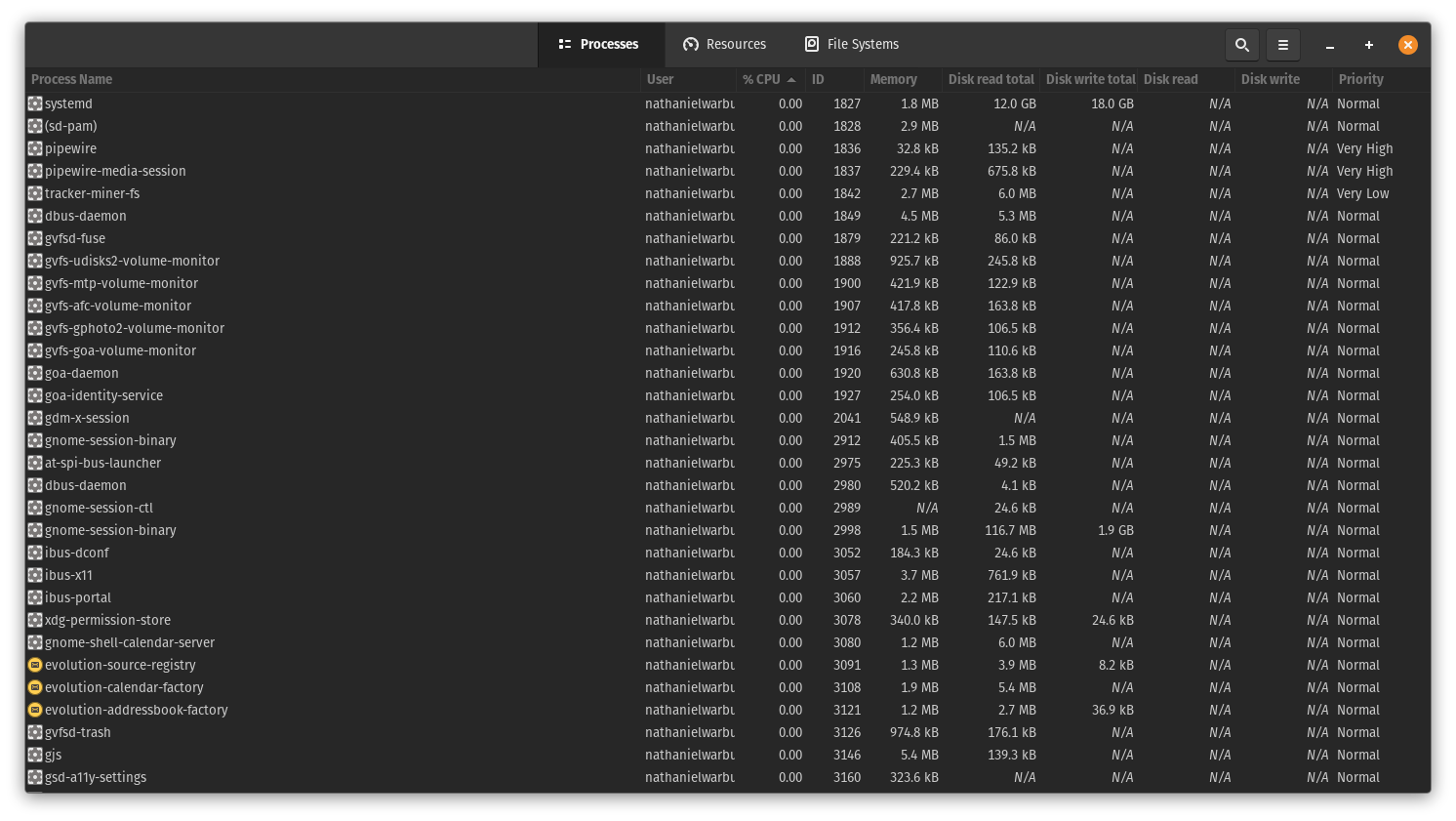Screen dimensions: 1456x821
Task: Select the systemd process row
Action: [x=293, y=103]
